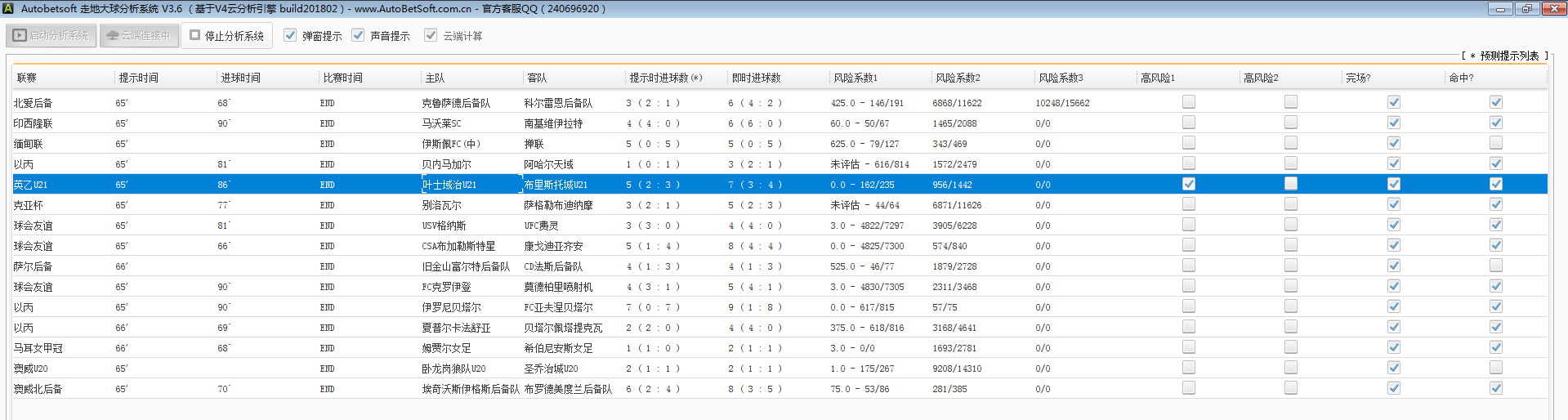Viewport: 1568px width, 420px height.
Task: Select the 印西隆联 match row
Action: [33, 123]
